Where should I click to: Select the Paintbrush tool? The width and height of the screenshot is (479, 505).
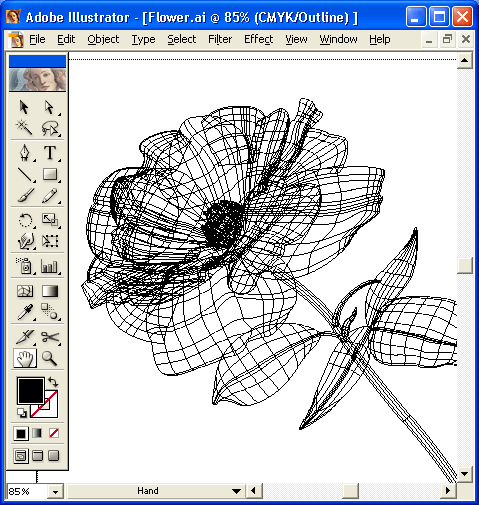(x=25, y=195)
